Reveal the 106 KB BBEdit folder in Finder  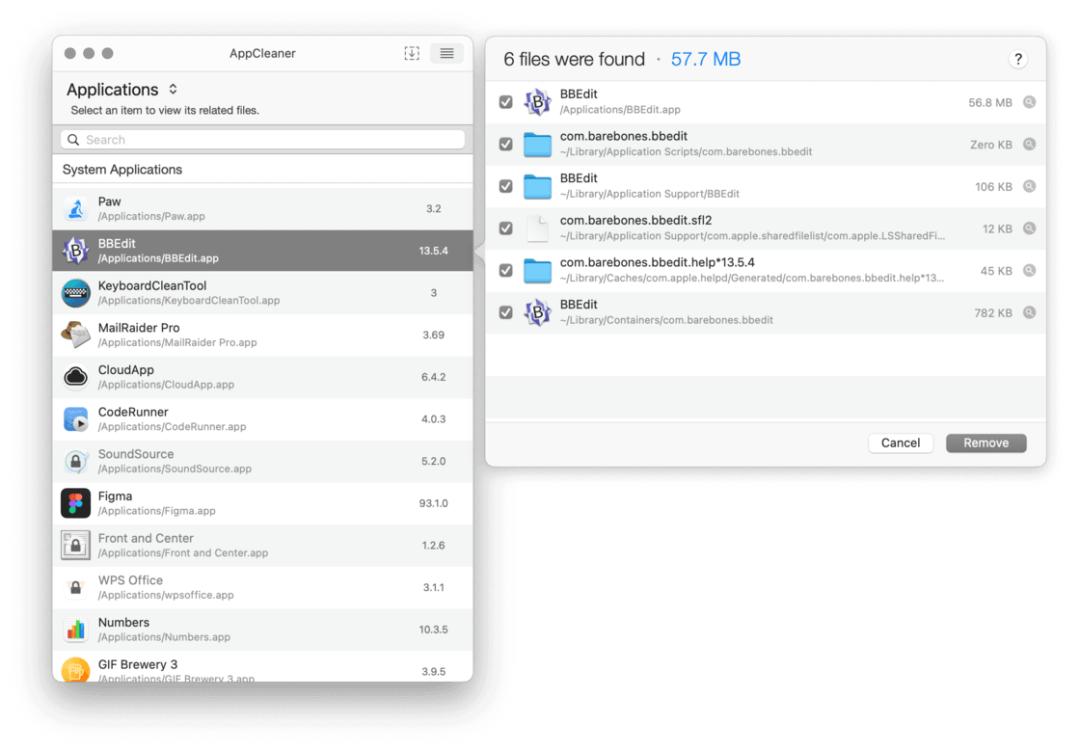pyautogui.click(x=1029, y=186)
